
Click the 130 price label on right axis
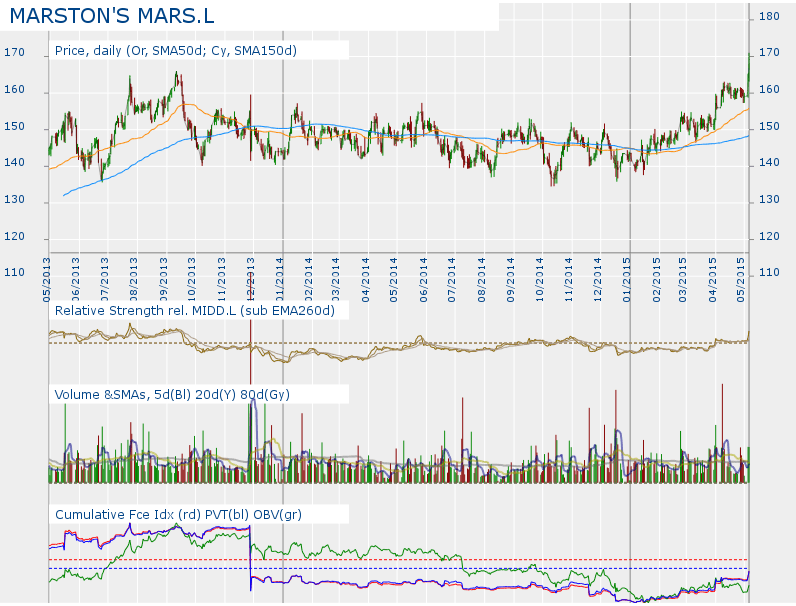point(769,199)
